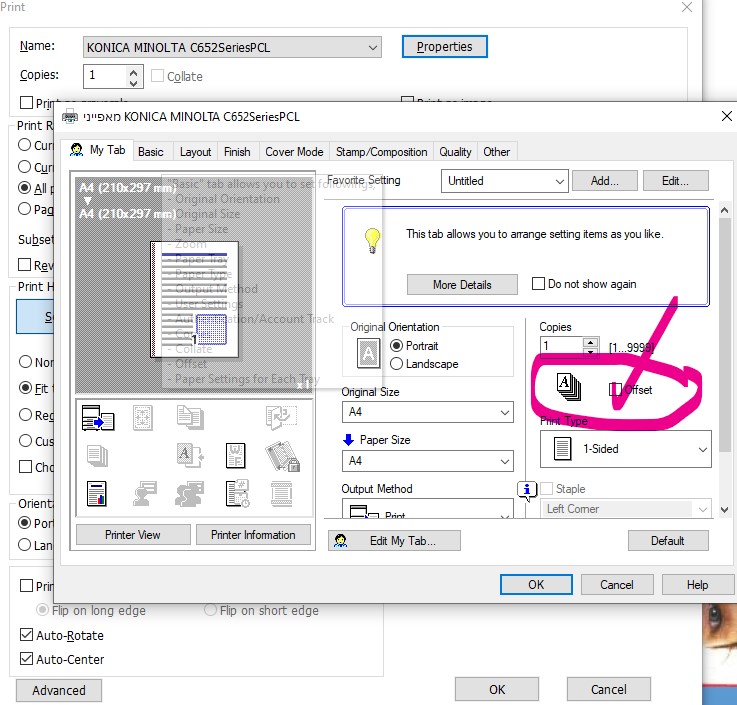Click the greyed locked copy security icon
Viewport: 737px width, 705px height.
point(282,456)
